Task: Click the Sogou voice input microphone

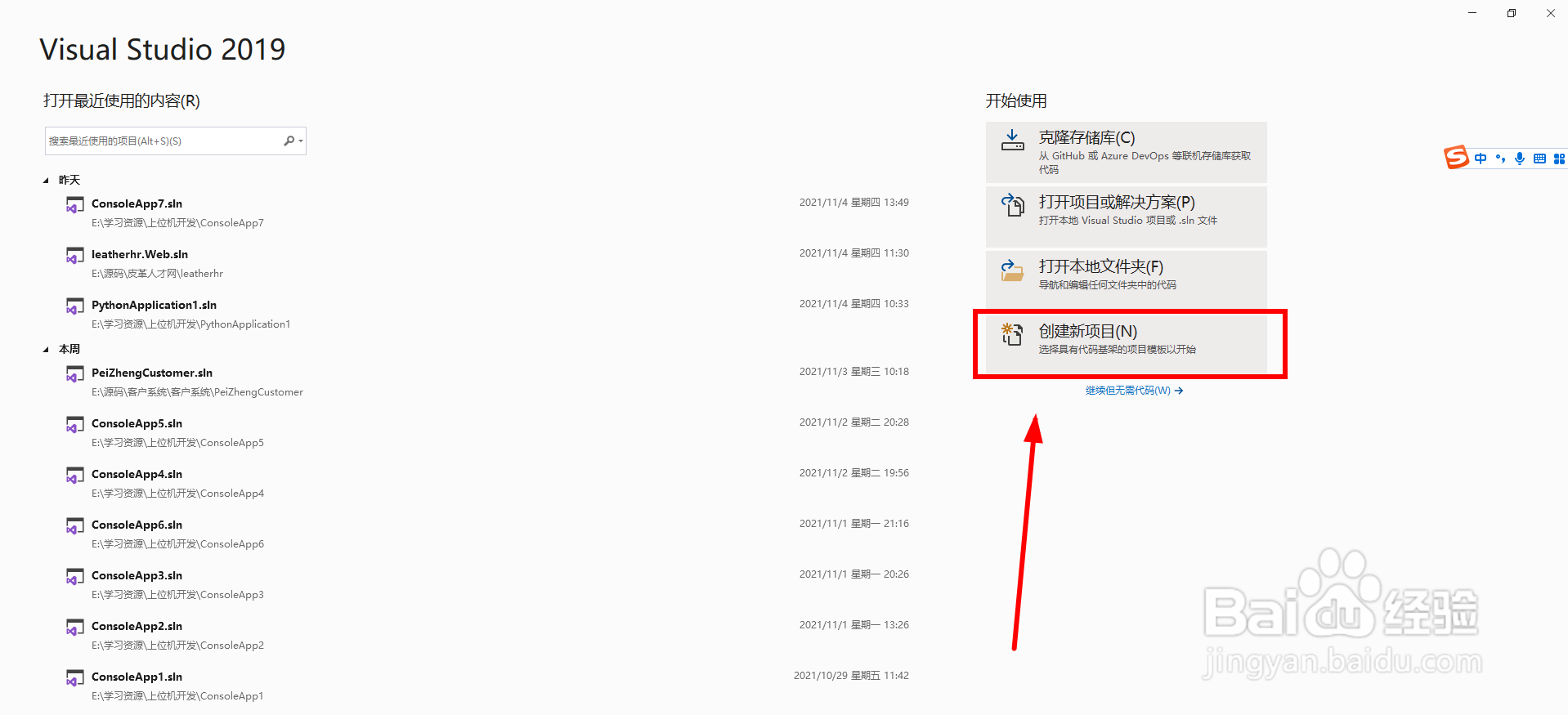Action: (1520, 159)
